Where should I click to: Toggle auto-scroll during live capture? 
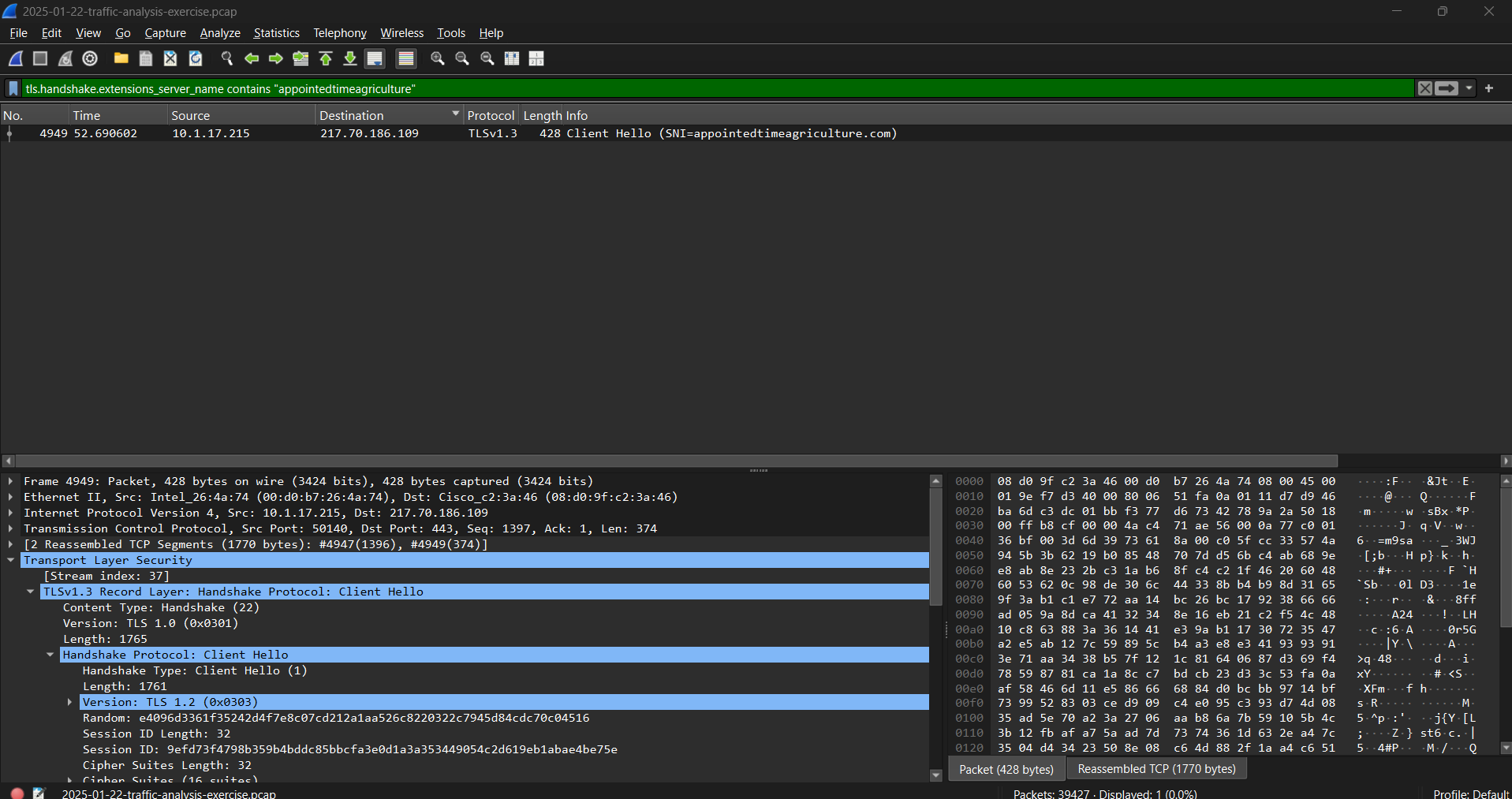click(x=375, y=58)
